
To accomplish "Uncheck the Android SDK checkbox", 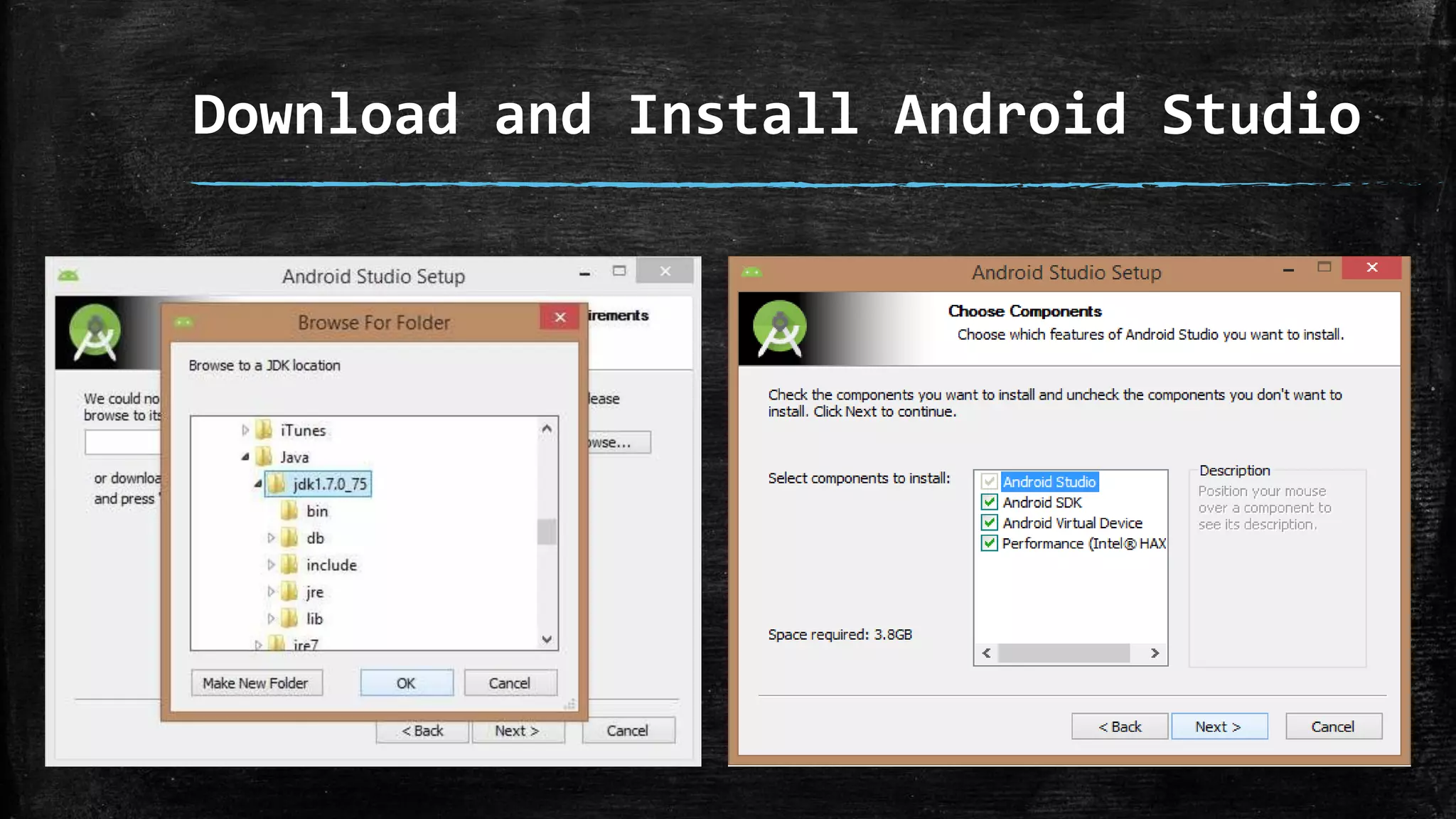I will pyautogui.click(x=989, y=502).
